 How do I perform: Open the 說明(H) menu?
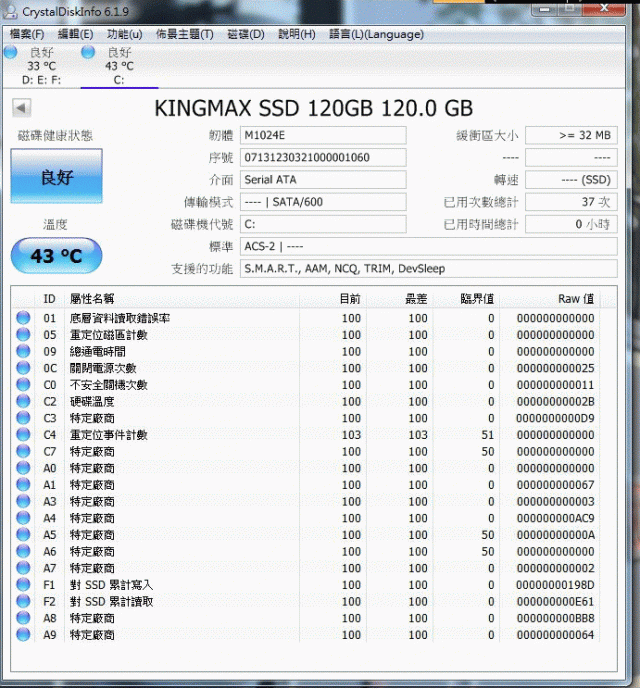[297, 34]
